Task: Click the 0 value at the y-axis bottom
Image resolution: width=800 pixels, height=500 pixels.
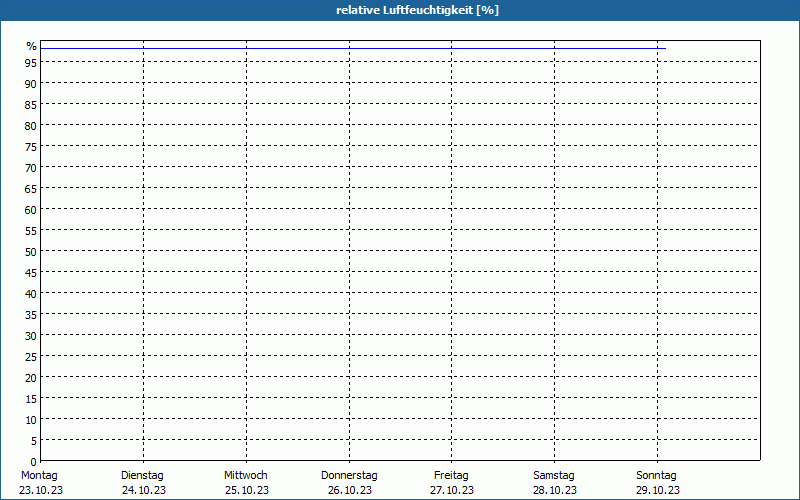Action: pyautogui.click(x=34, y=461)
